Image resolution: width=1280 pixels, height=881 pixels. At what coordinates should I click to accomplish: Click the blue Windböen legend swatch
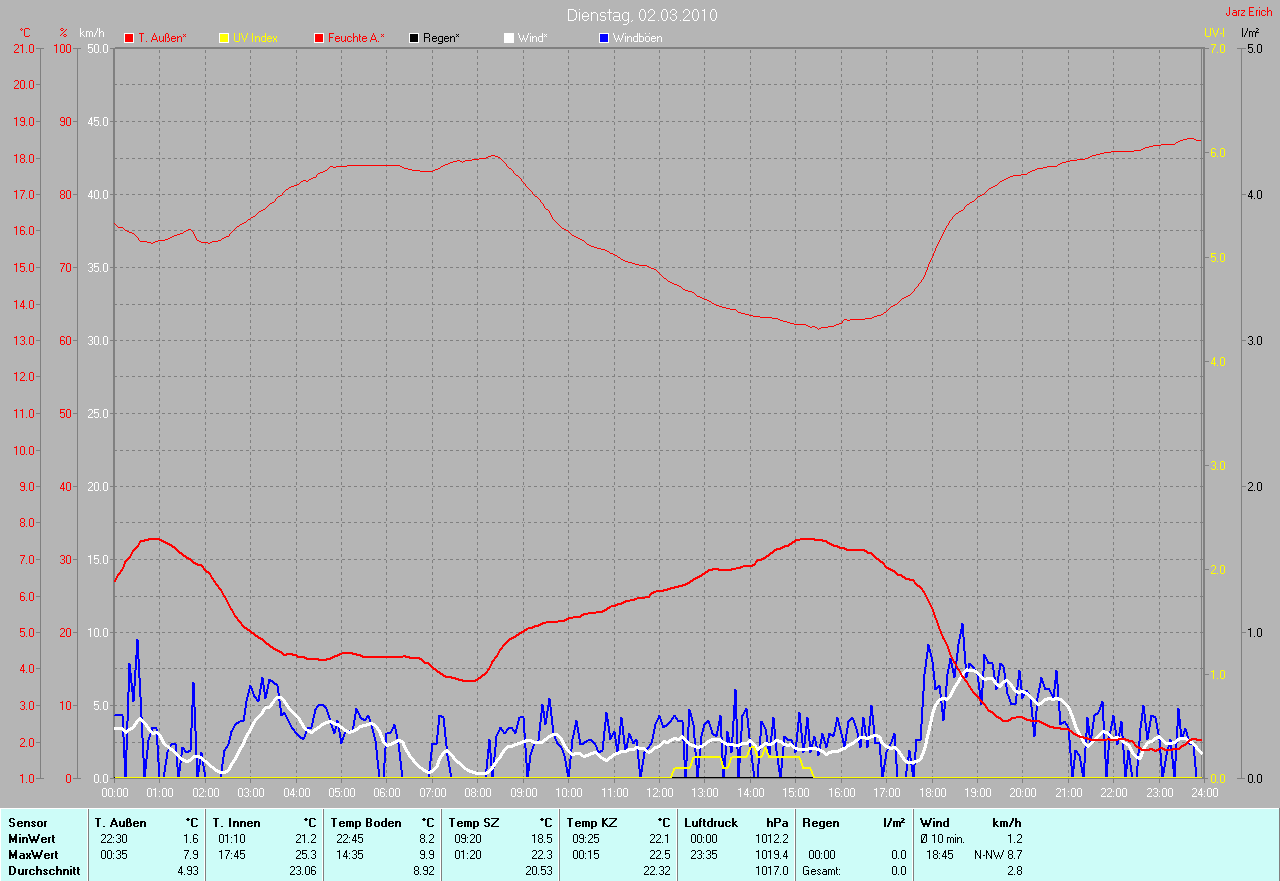pyautogui.click(x=603, y=38)
